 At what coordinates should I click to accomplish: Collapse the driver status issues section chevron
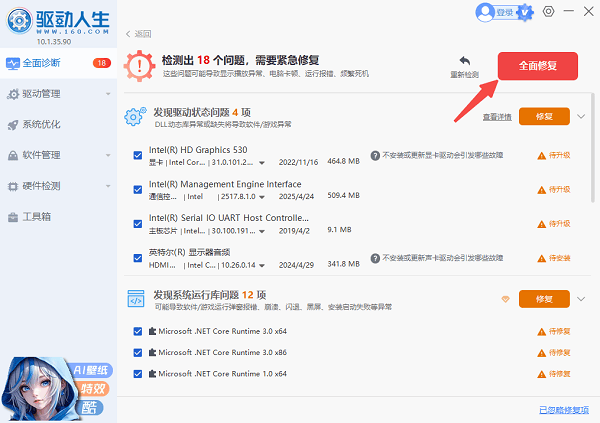pos(582,117)
